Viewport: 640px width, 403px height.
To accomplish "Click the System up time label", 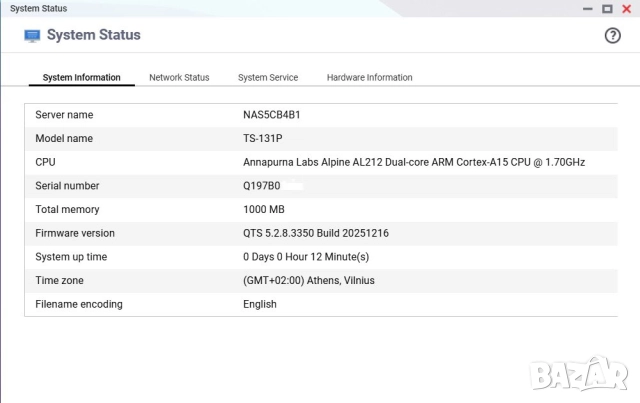I will click(x=71, y=257).
